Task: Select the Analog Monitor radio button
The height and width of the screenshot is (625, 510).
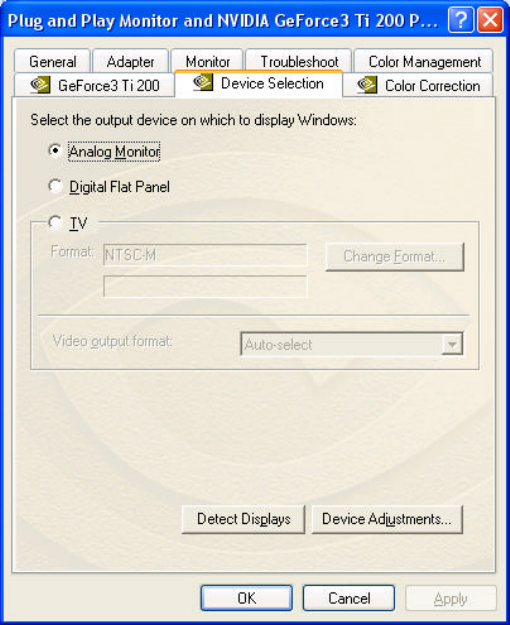Action: 55,151
